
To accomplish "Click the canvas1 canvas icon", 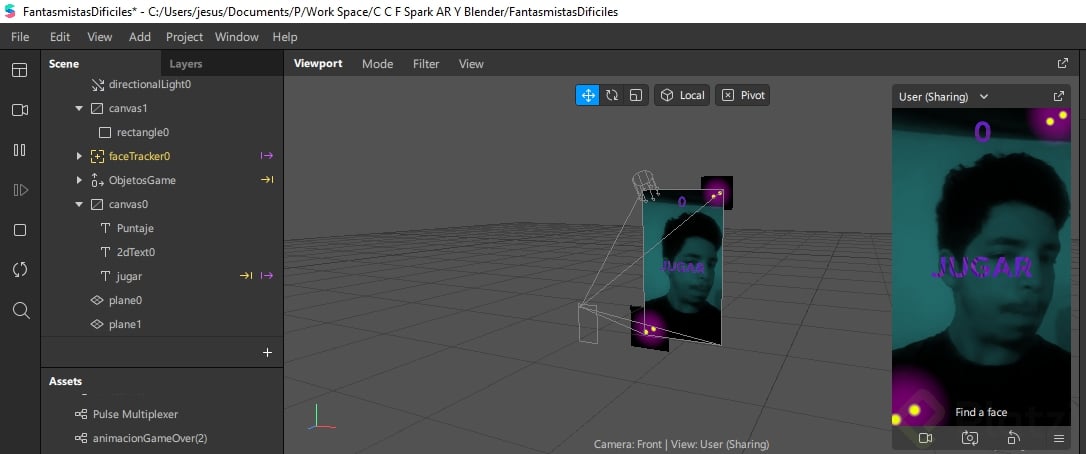I will 97,109.
